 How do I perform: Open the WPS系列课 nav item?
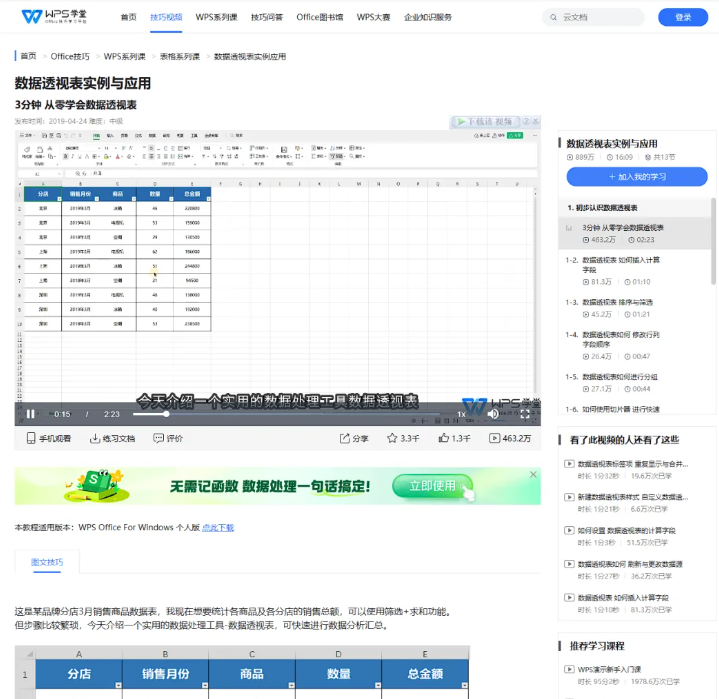click(x=216, y=17)
